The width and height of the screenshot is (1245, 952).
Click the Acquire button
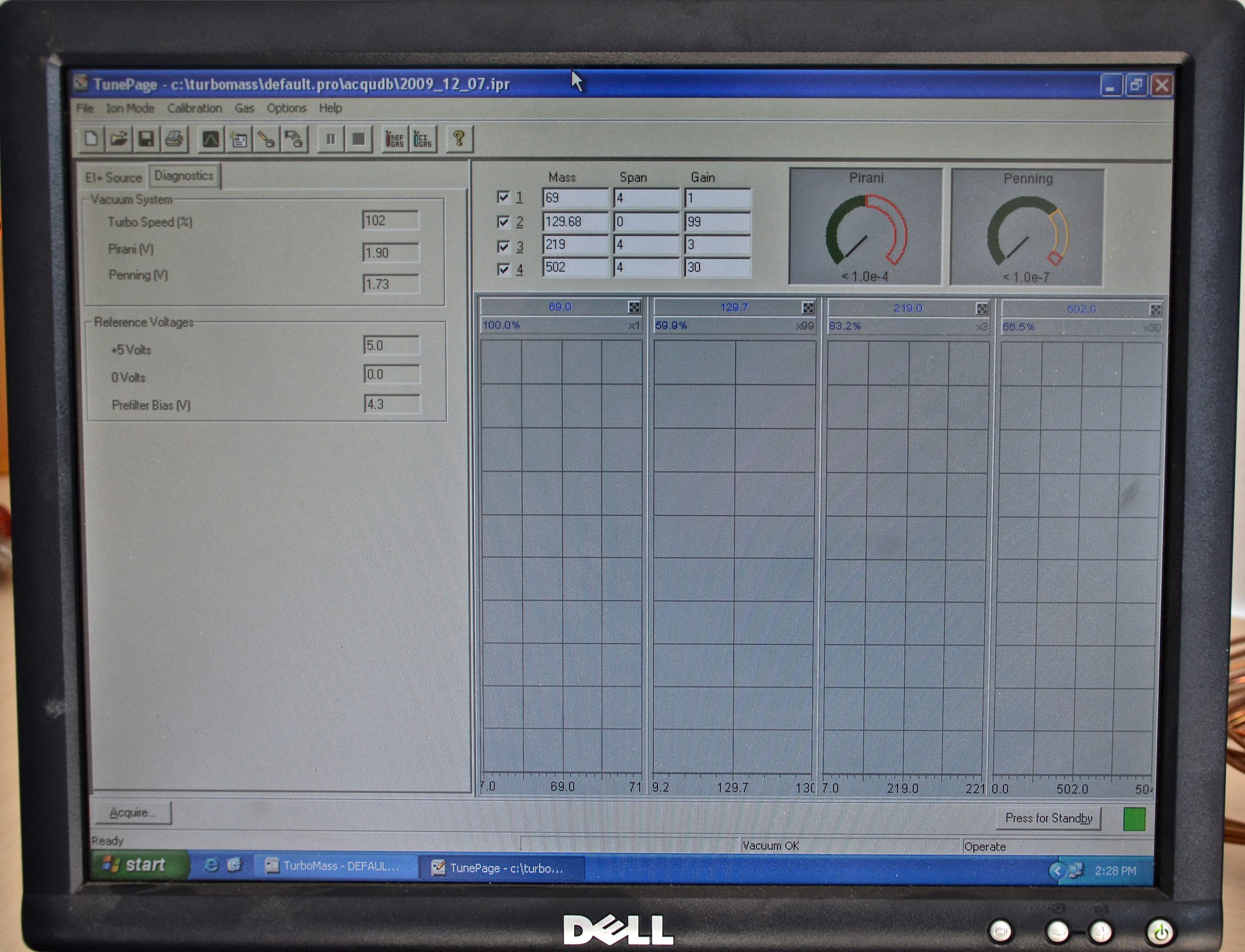pyautogui.click(x=133, y=812)
